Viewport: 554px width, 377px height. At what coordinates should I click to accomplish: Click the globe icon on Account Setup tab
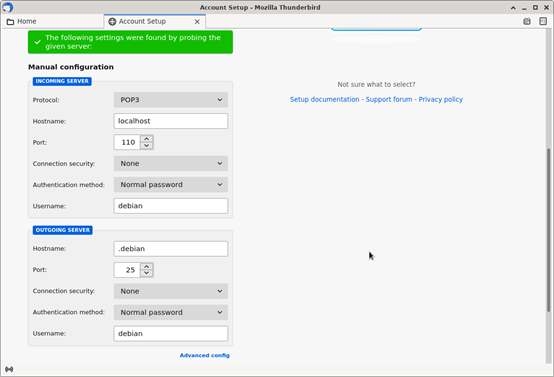(x=112, y=22)
